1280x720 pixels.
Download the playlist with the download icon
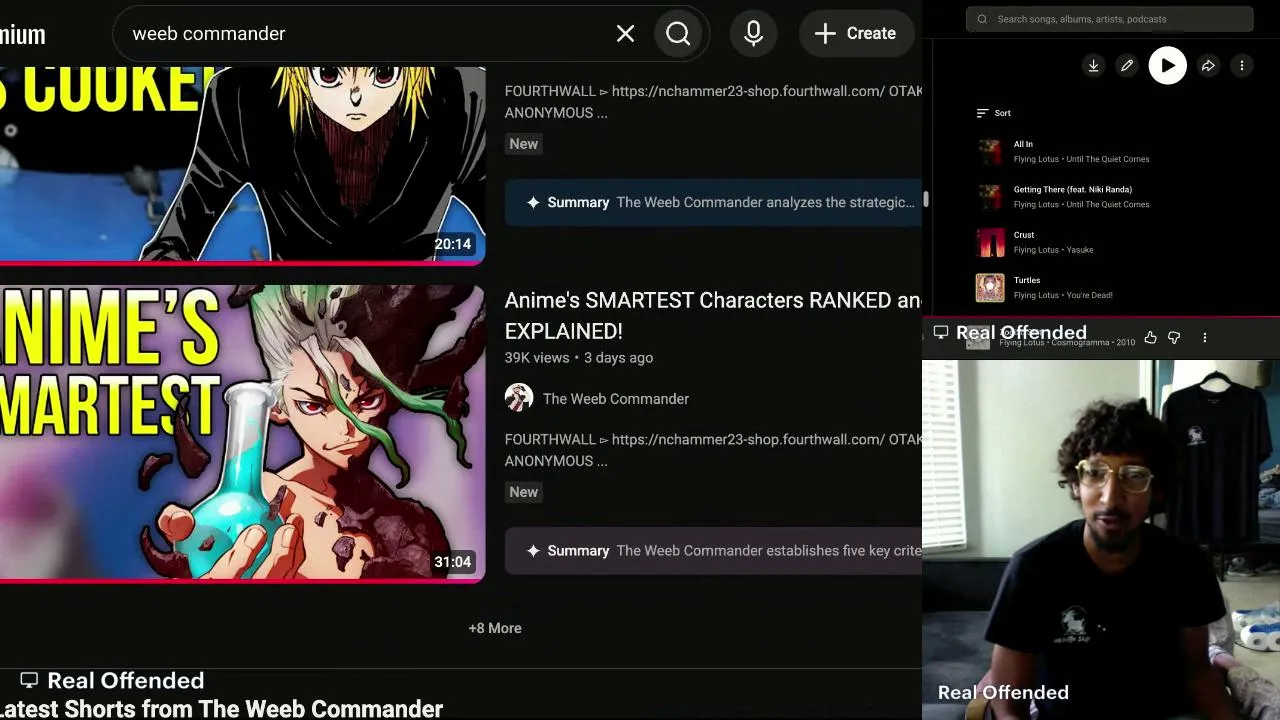(1093, 66)
